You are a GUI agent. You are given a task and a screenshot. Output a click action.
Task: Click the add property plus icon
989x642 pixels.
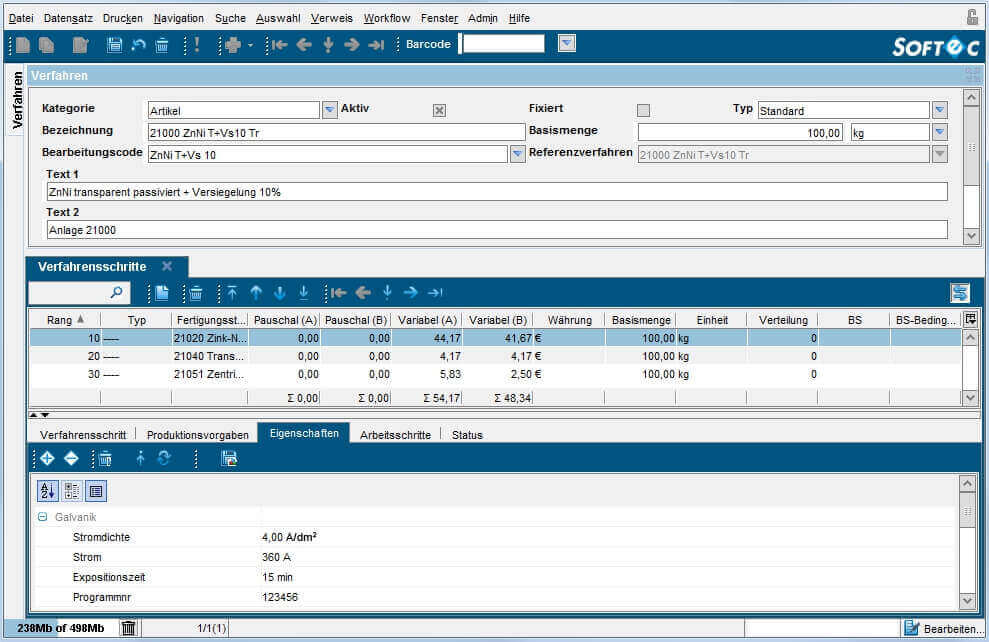(47, 458)
